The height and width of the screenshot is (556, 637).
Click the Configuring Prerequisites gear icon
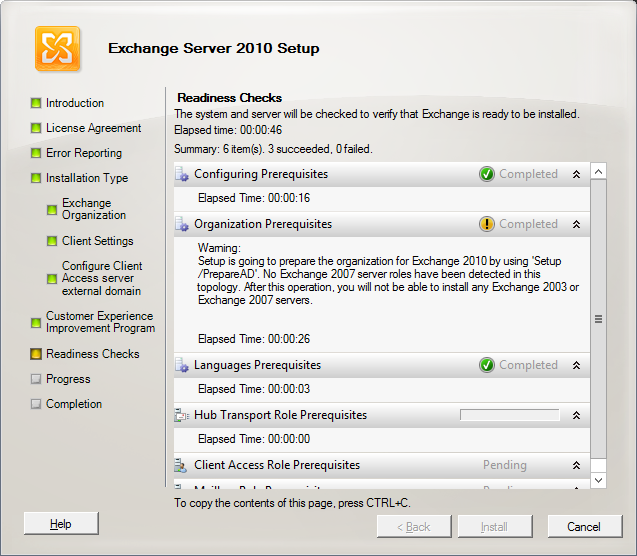click(182, 174)
